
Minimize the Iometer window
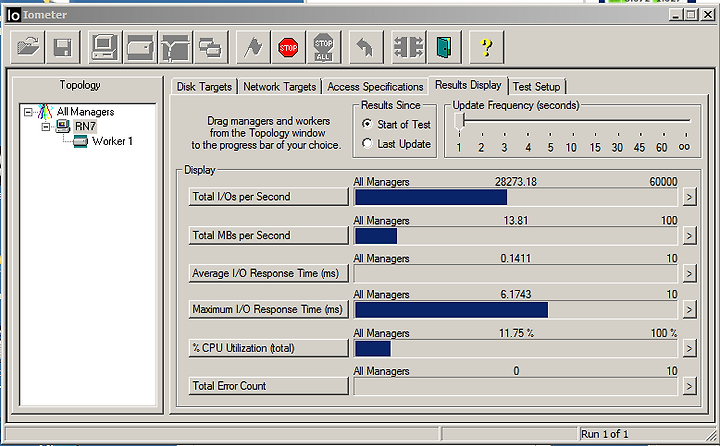(675, 15)
